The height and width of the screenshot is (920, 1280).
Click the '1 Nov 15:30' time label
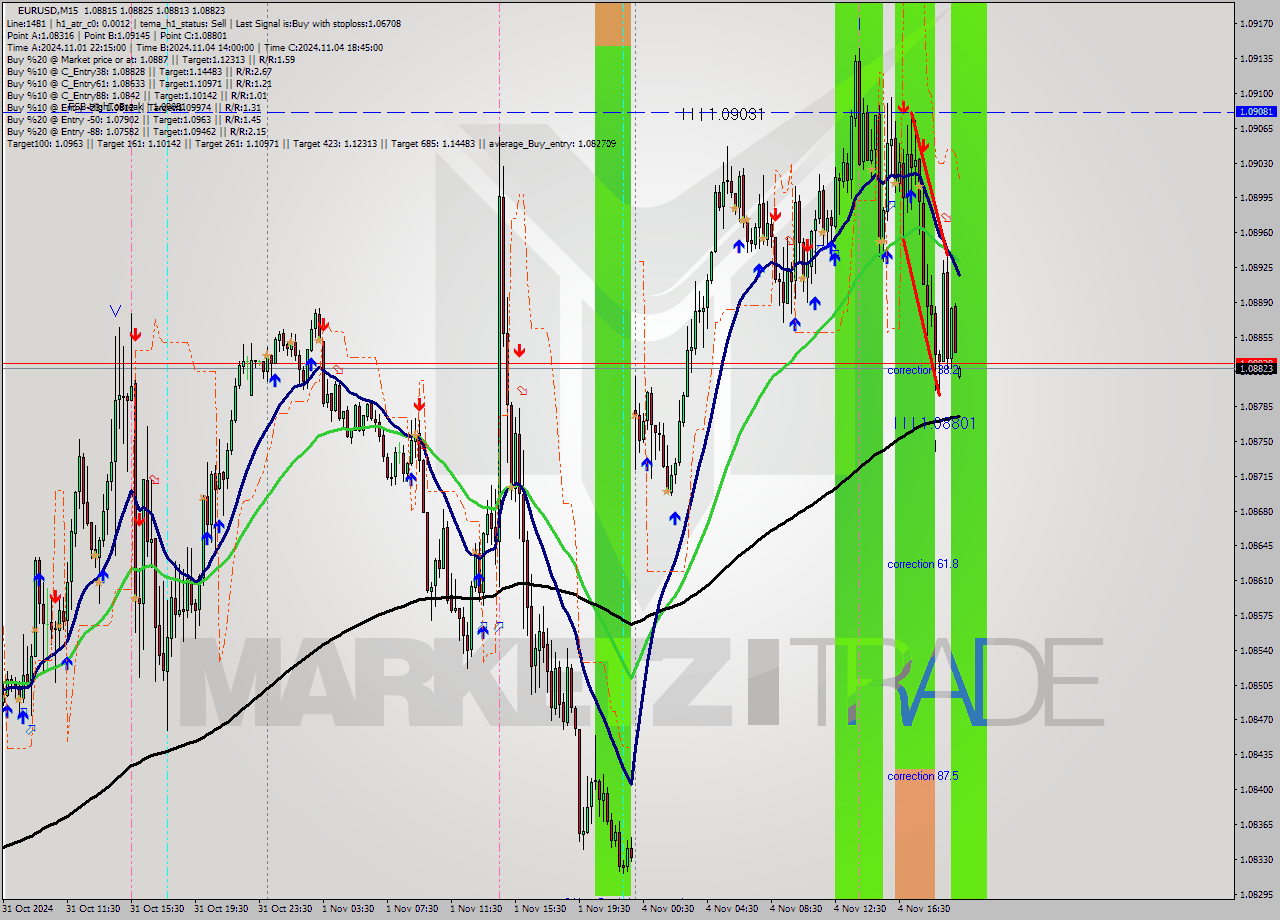[540, 909]
